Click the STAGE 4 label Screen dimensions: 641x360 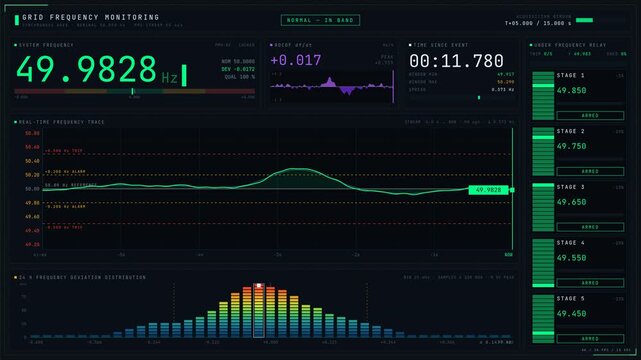570,243
